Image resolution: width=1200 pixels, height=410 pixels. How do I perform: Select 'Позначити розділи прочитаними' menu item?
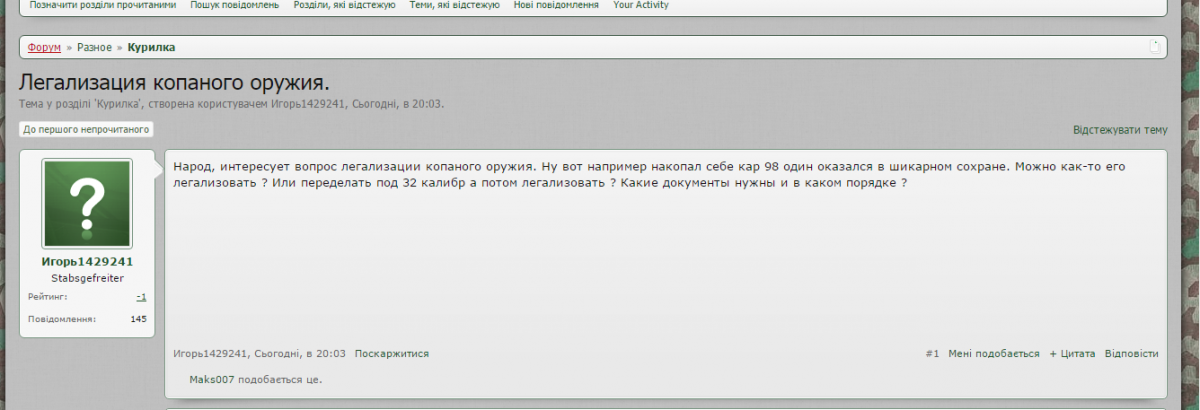point(103,5)
